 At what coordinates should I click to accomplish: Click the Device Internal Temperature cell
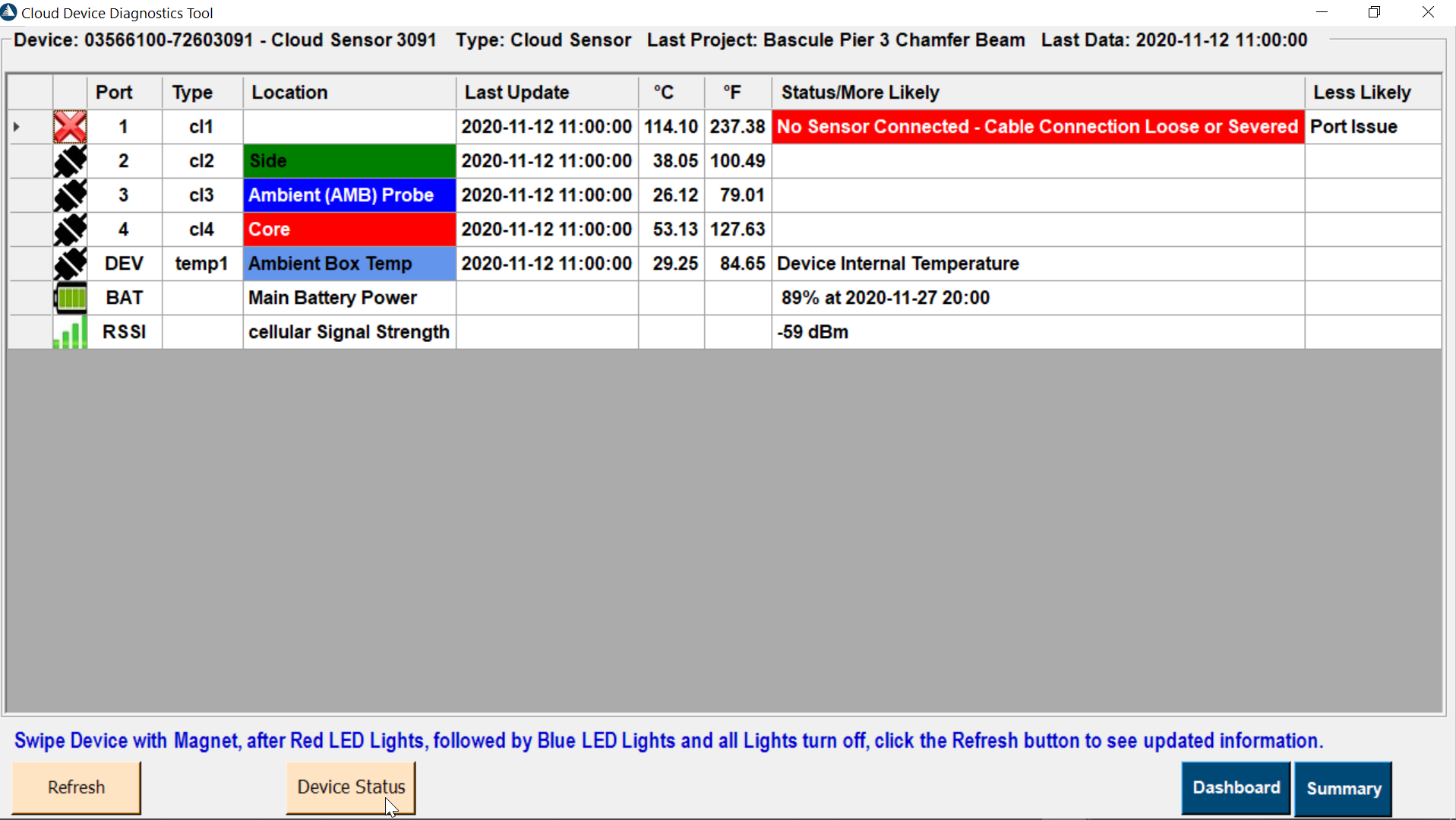pyautogui.click(x=1038, y=264)
